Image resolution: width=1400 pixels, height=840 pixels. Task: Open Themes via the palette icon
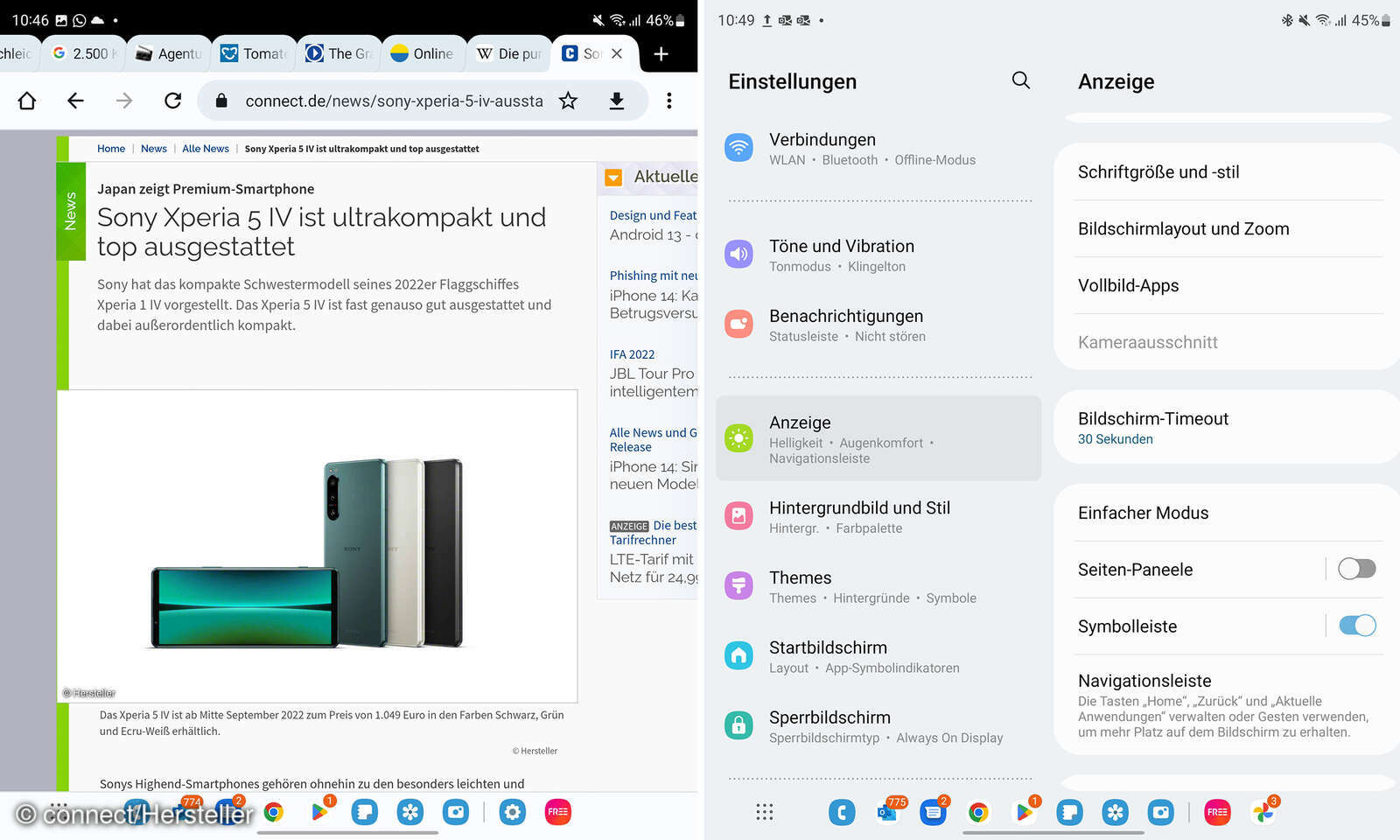coord(739,585)
